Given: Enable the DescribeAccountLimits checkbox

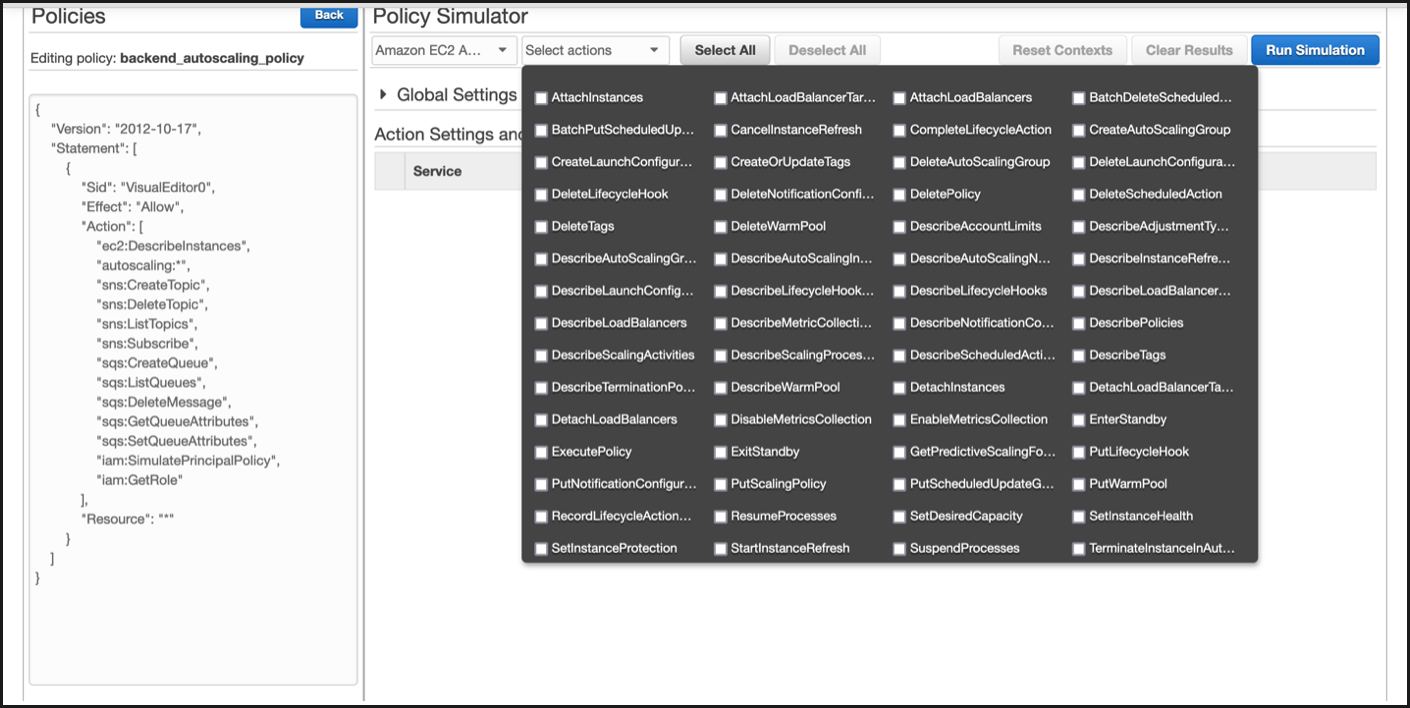Looking at the screenshot, I should click(900, 227).
